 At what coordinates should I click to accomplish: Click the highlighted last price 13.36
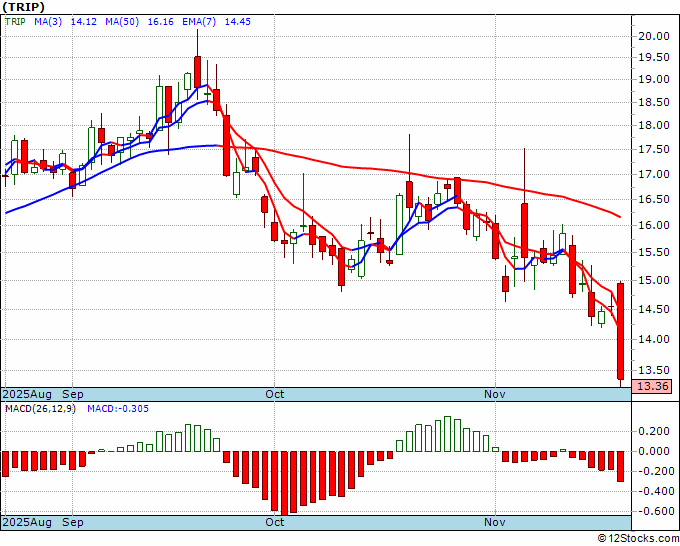coord(652,386)
